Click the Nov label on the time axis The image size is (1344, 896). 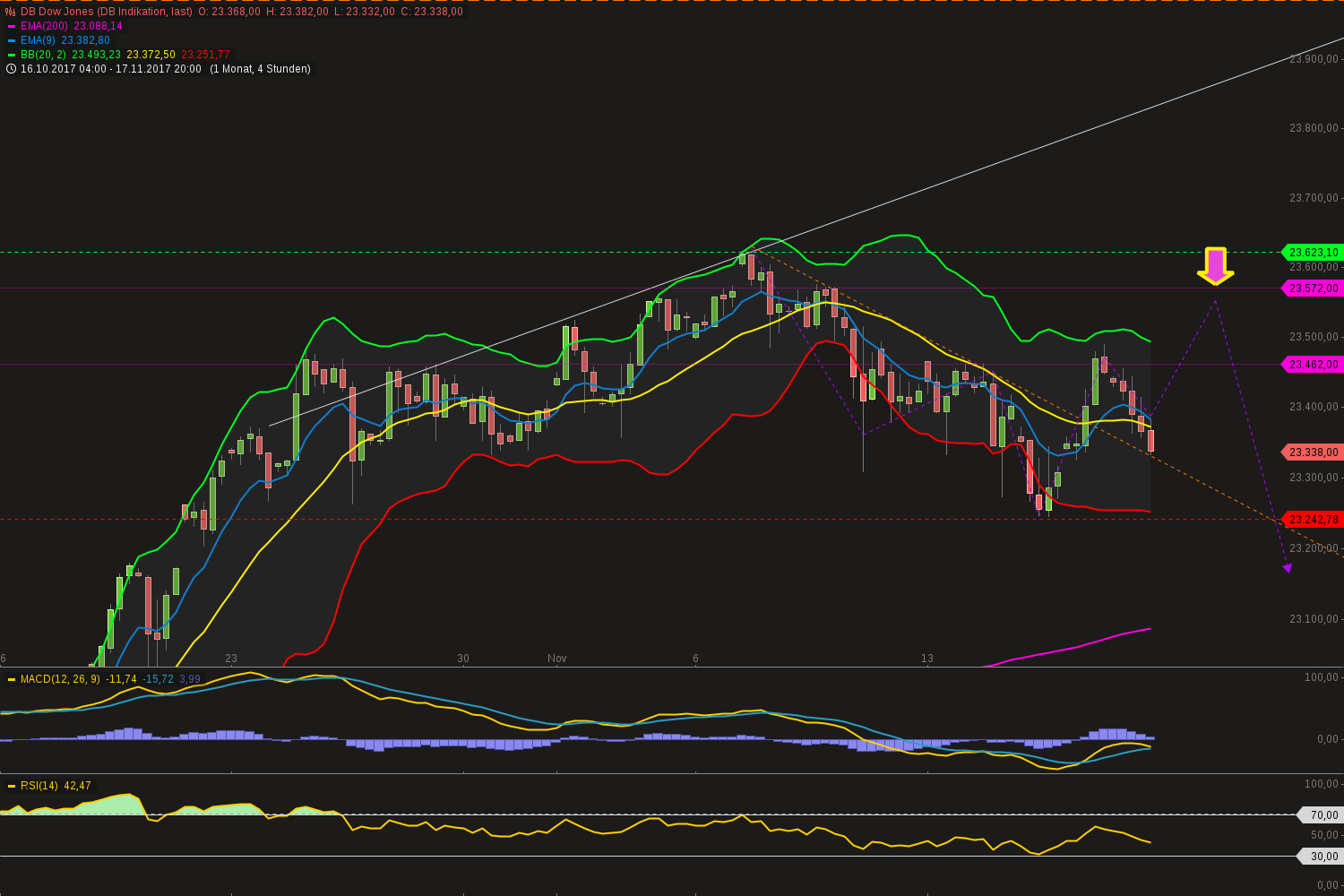556,658
